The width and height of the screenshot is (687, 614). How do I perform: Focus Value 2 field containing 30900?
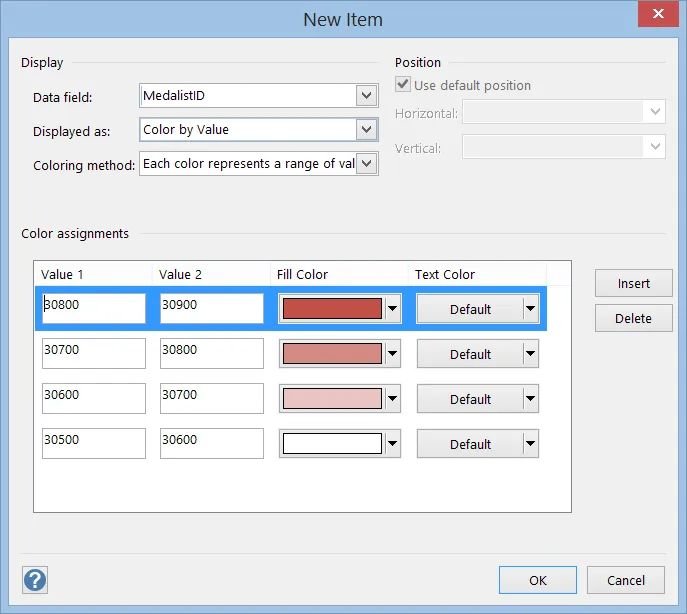pyautogui.click(x=212, y=309)
